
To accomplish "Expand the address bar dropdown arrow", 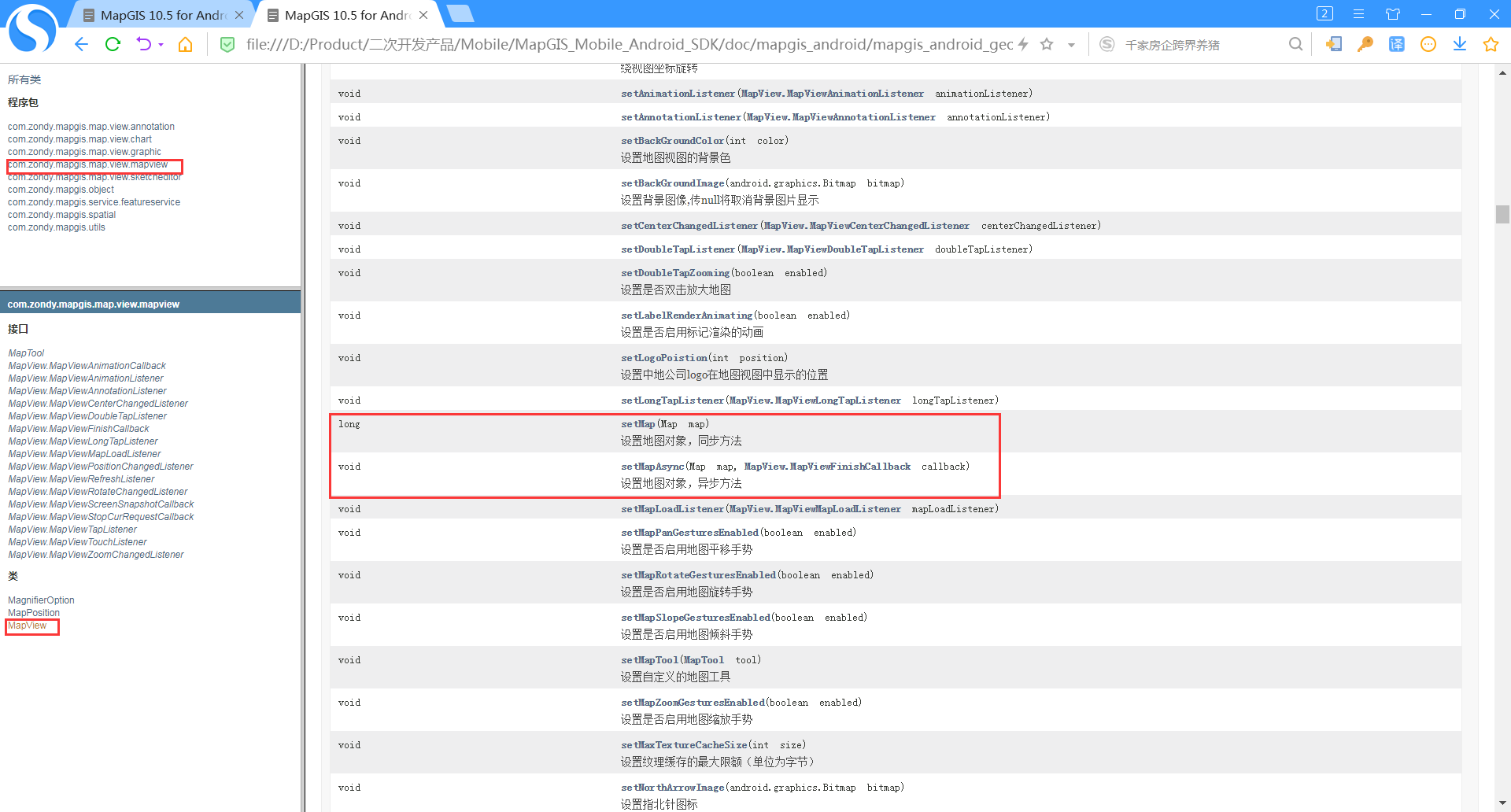I will 1071,46.
